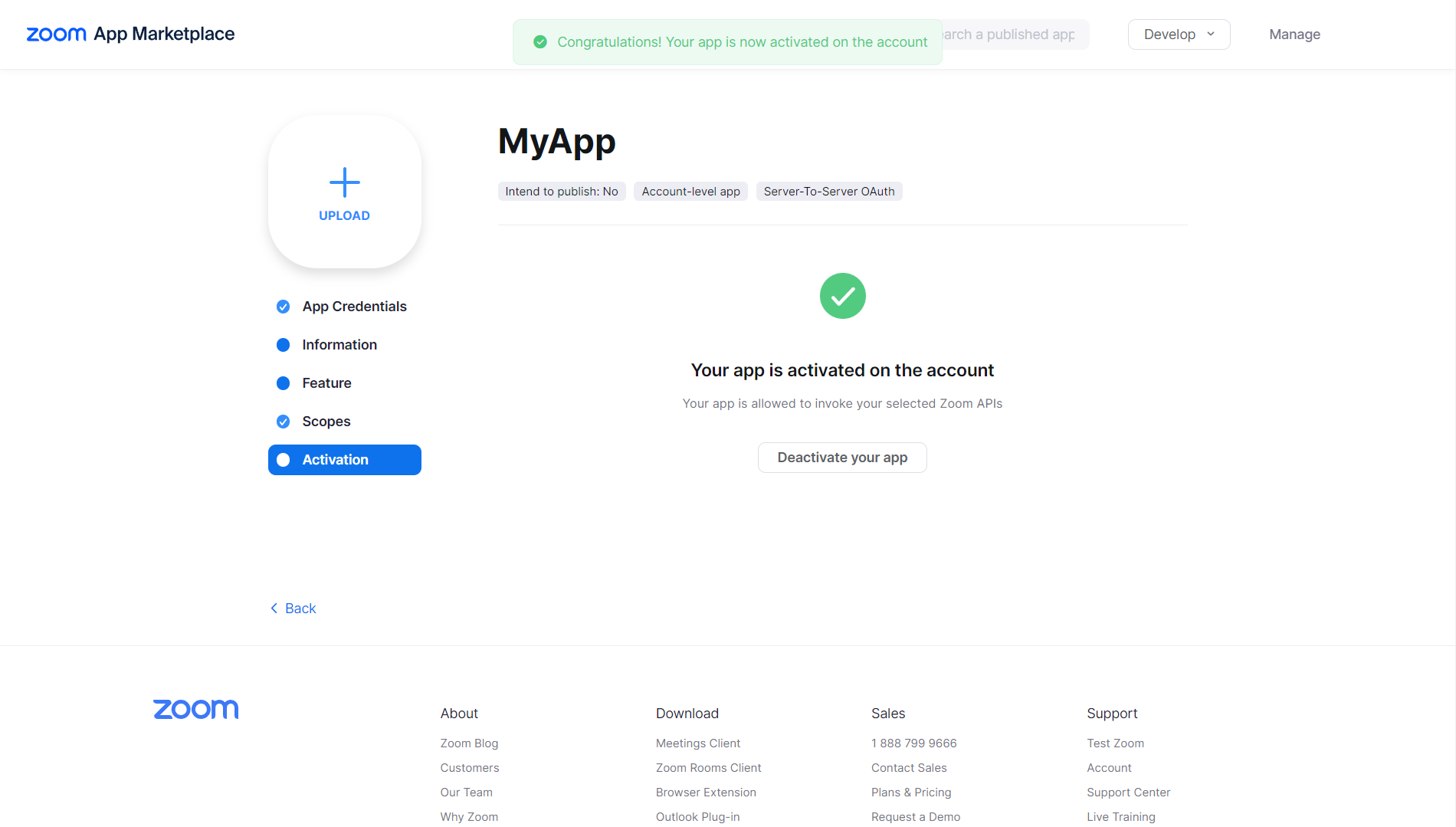Image resolution: width=1456 pixels, height=827 pixels.
Task: Open the Zoom Rooms Client link
Action: point(709,768)
